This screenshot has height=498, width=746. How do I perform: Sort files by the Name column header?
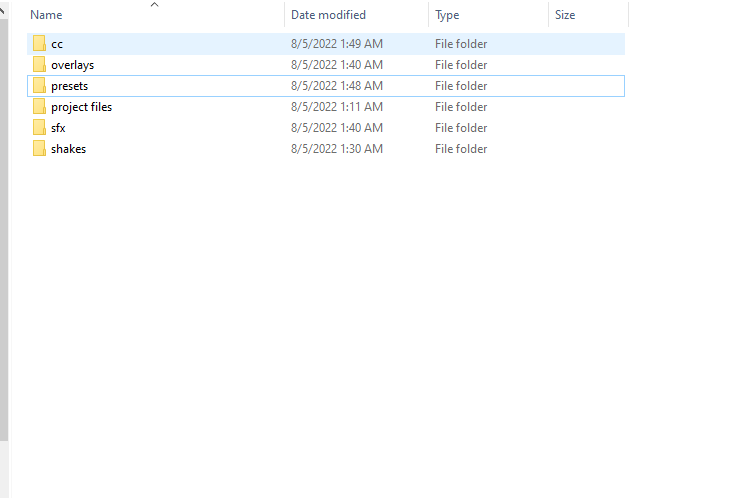click(47, 15)
